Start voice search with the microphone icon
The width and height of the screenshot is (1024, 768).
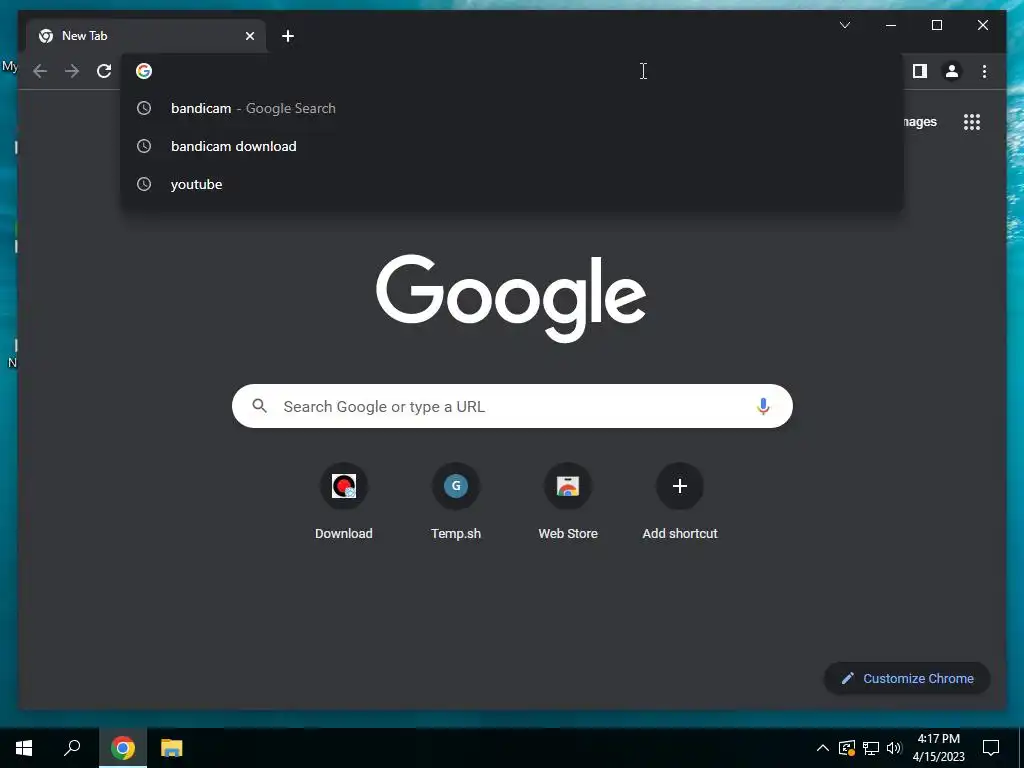(x=763, y=406)
